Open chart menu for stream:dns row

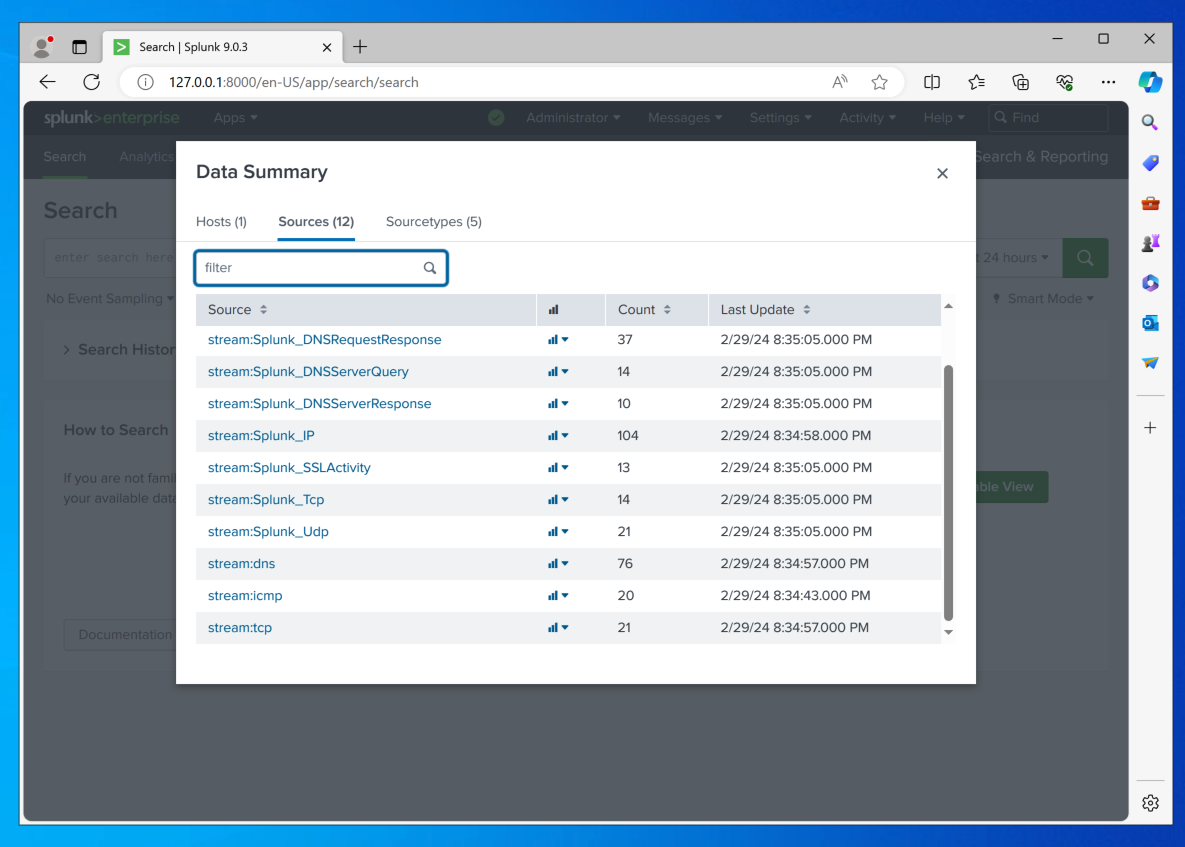[558, 564]
